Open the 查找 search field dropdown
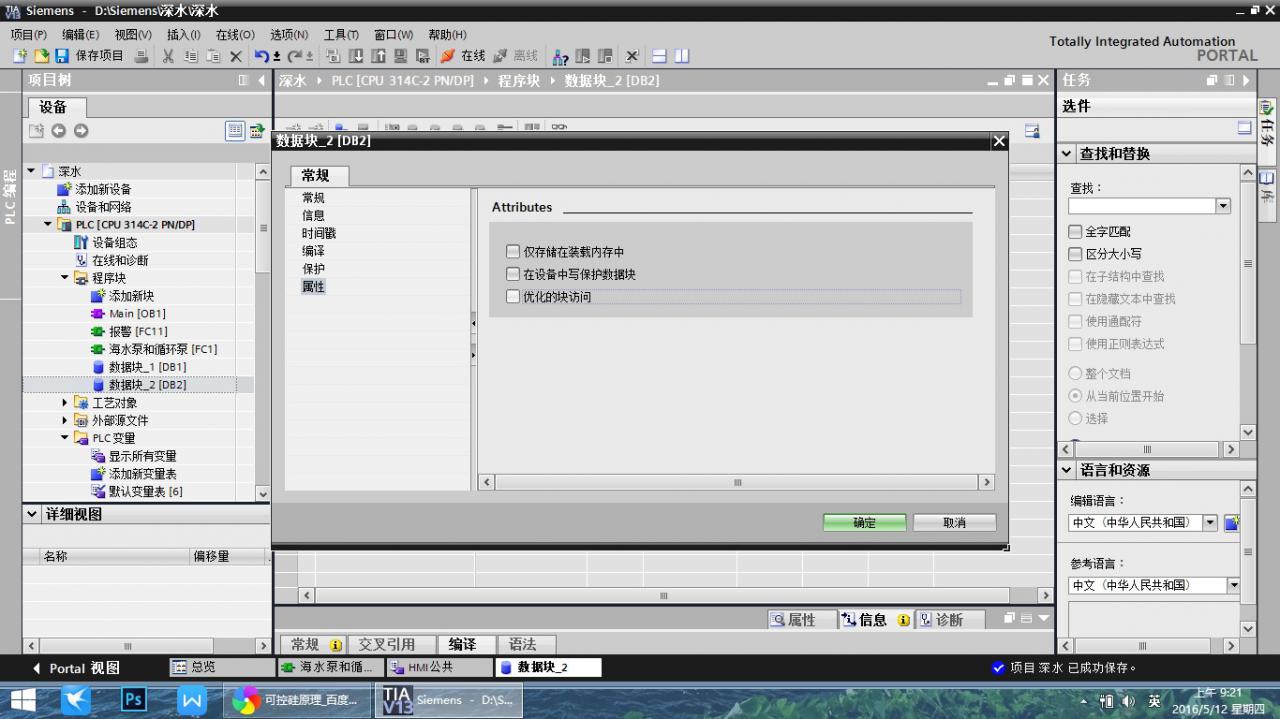Image resolution: width=1280 pixels, height=719 pixels. [1223, 206]
